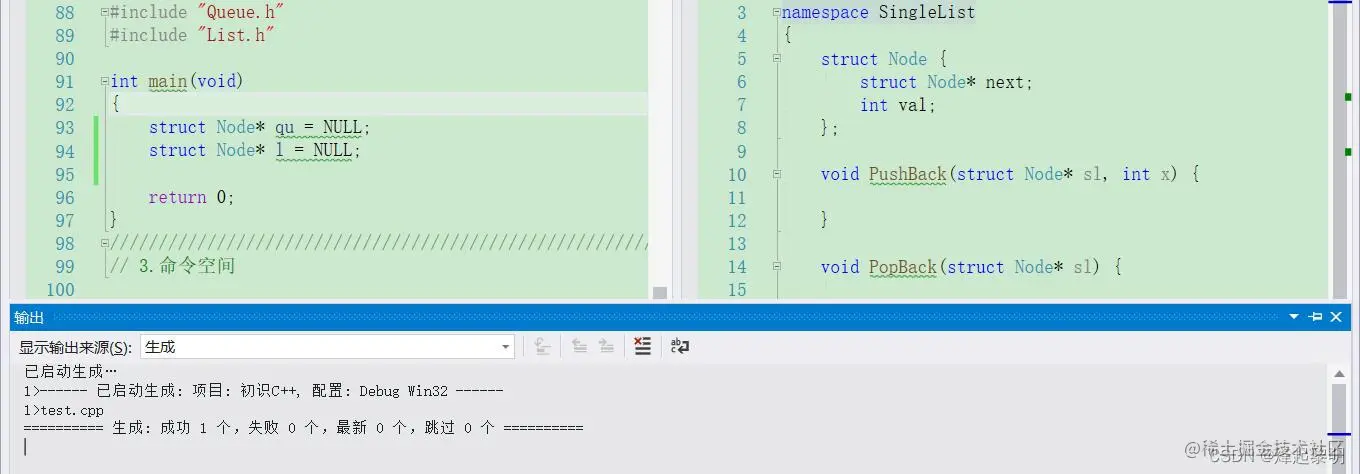The width and height of the screenshot is (1360, 474).
Task: Go to next message in Output toolbar
Action: pyautogui.click(x=606, y=346)
